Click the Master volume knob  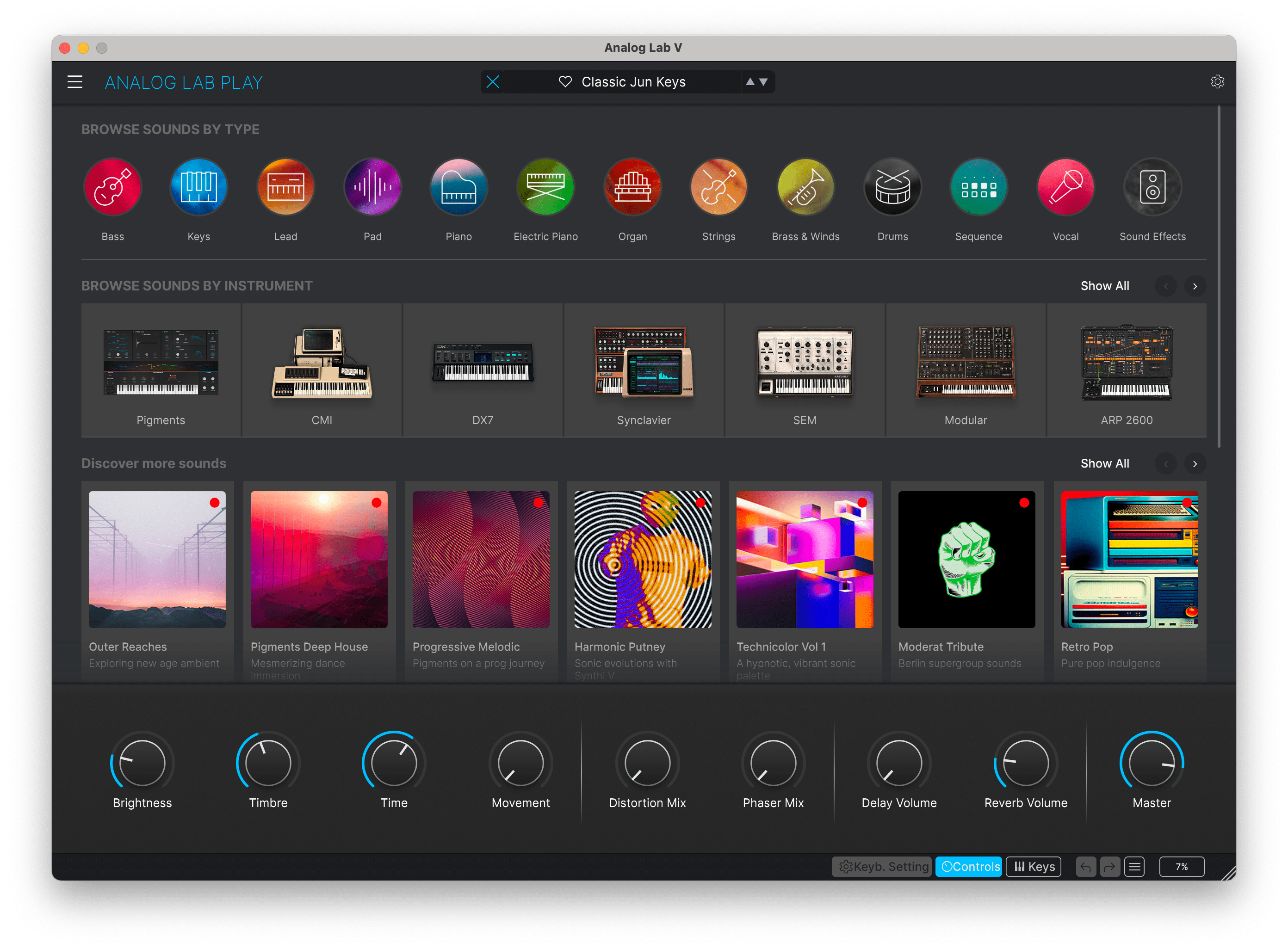coord(1152,763)
